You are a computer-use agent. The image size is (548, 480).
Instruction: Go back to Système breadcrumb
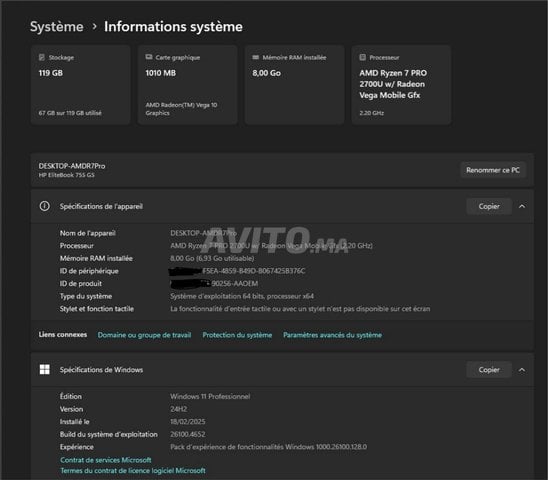point(57,27)
